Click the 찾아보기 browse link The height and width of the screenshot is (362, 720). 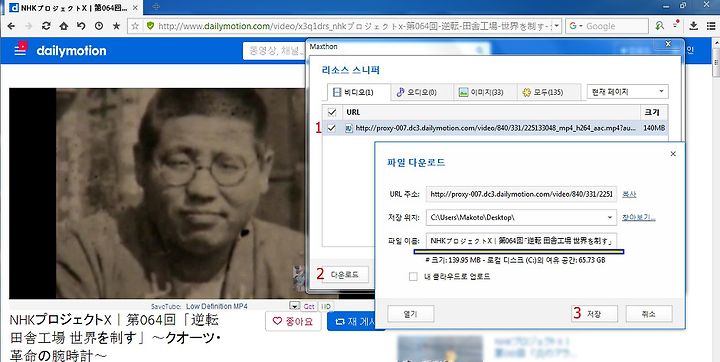638,217
